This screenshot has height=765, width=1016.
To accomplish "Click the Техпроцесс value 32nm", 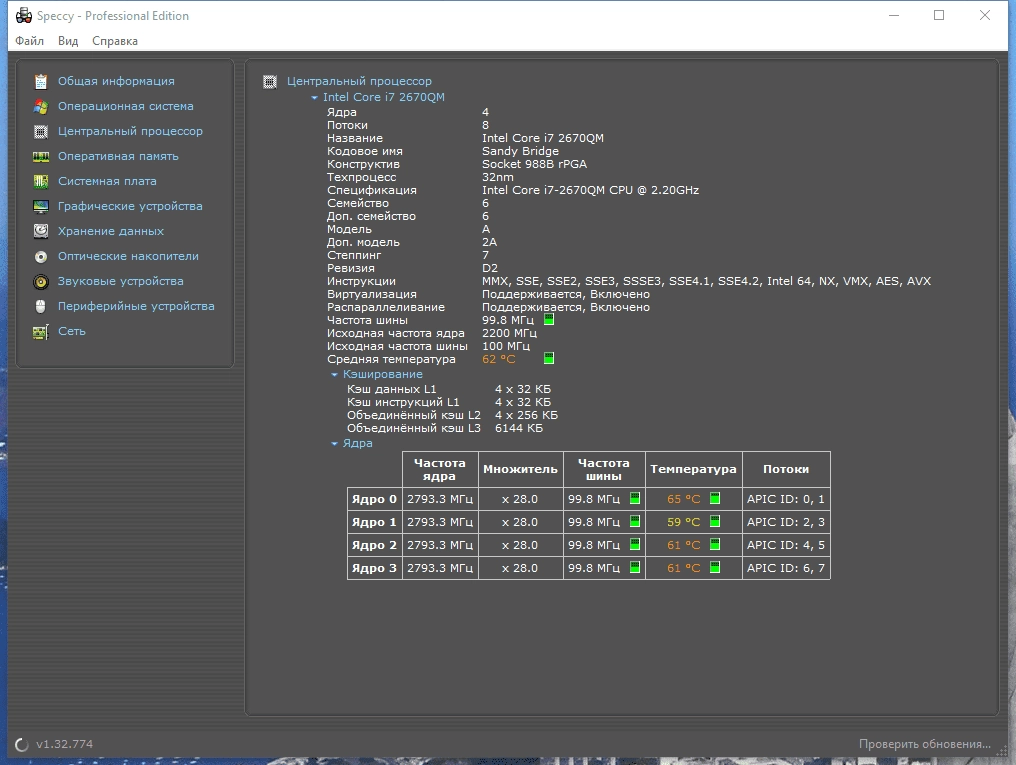I will click(x=498, y=177).
